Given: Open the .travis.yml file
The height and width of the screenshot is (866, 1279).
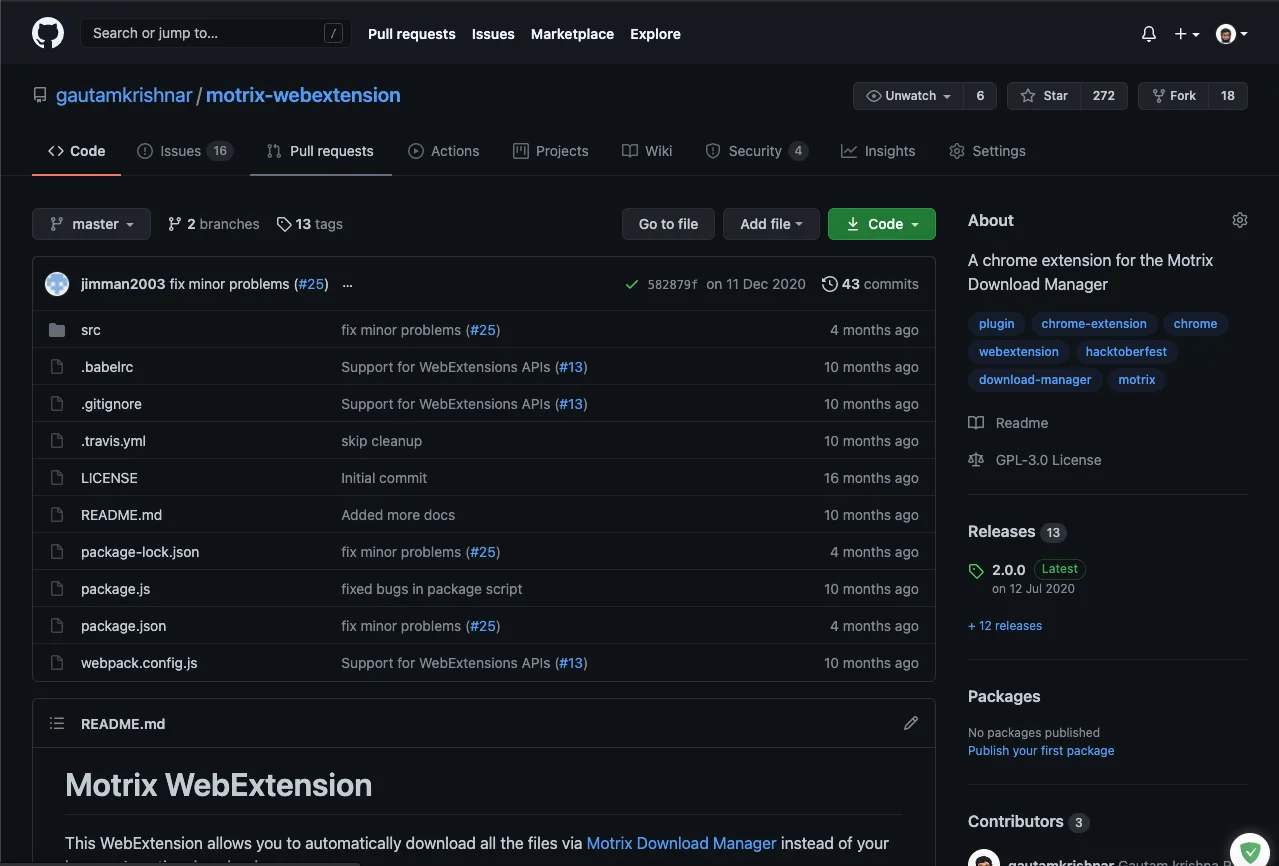Looking at the screenshot, I should [x=113, y=441].
